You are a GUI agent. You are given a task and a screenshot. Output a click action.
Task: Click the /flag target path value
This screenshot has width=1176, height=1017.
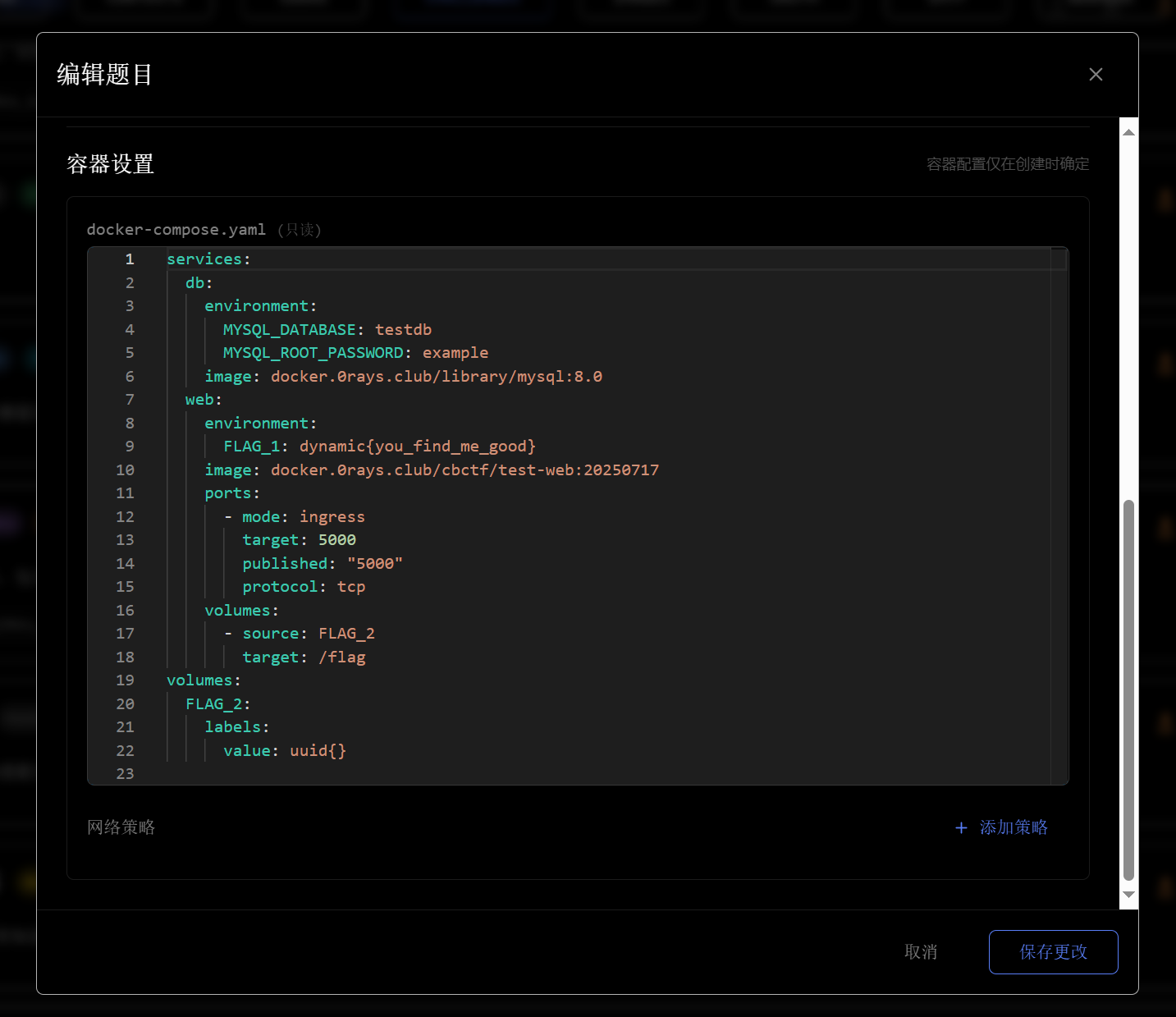click(x=342, y=657)
